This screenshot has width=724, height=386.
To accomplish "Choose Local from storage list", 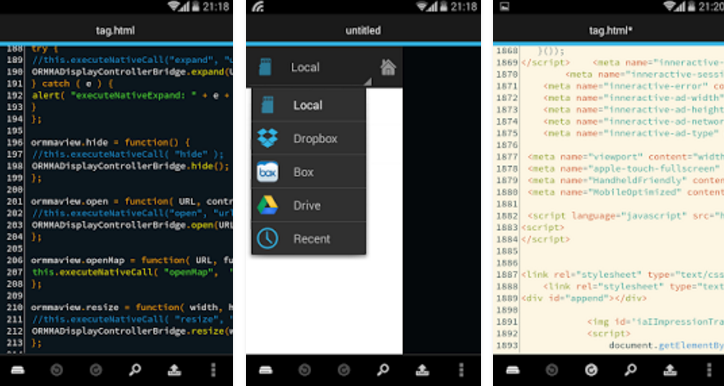I will tap(309, 105).
